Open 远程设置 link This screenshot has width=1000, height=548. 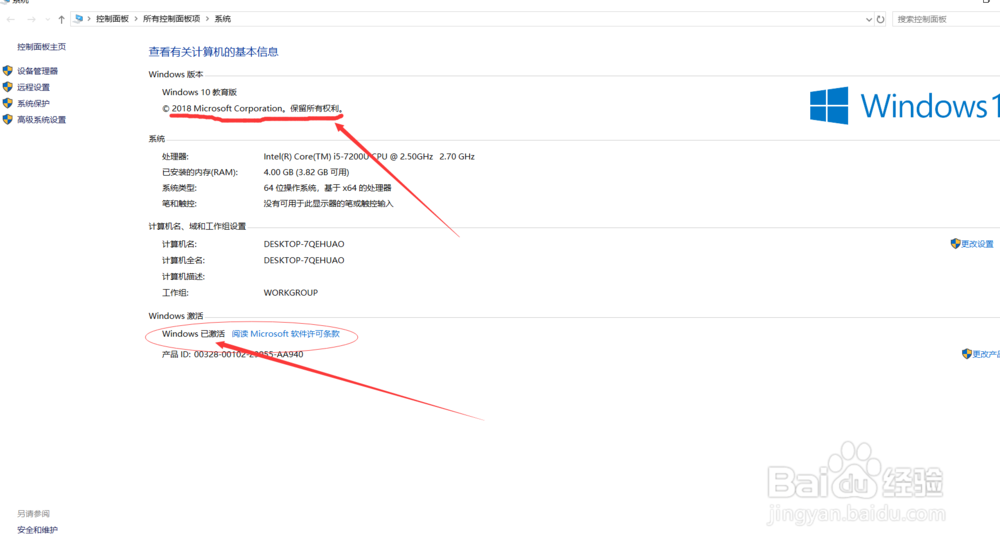coord(33,87)
